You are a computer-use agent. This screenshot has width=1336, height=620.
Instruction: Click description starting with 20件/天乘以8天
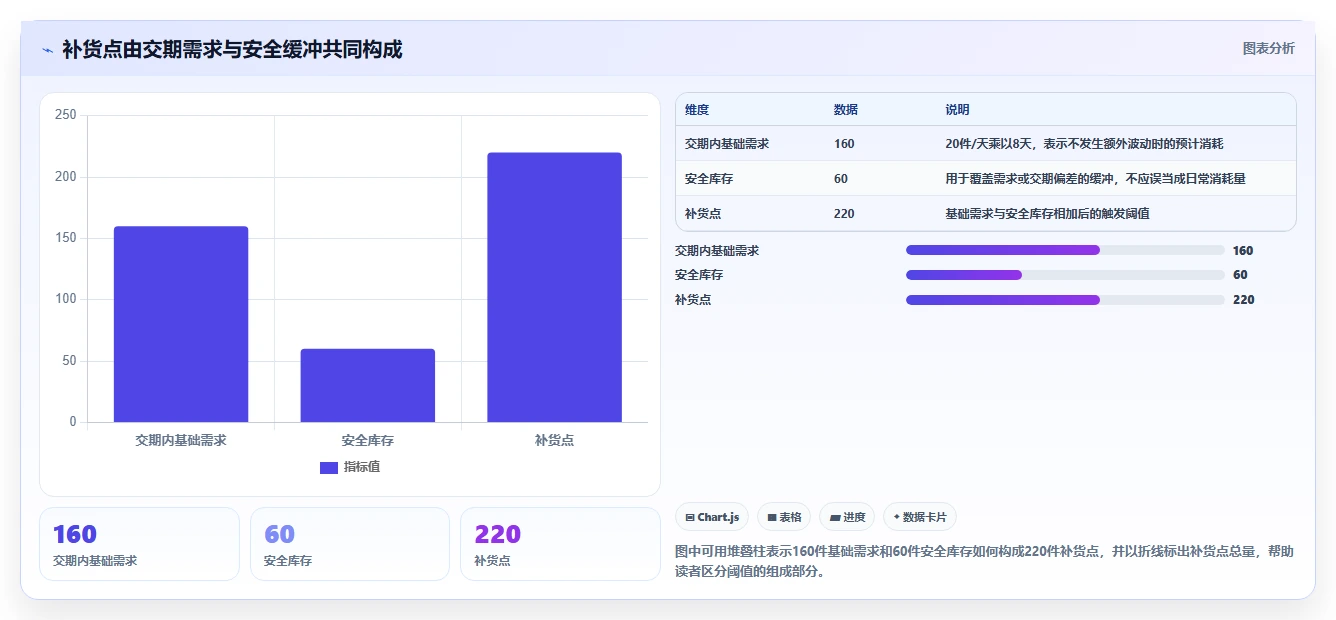[1084, 144]
